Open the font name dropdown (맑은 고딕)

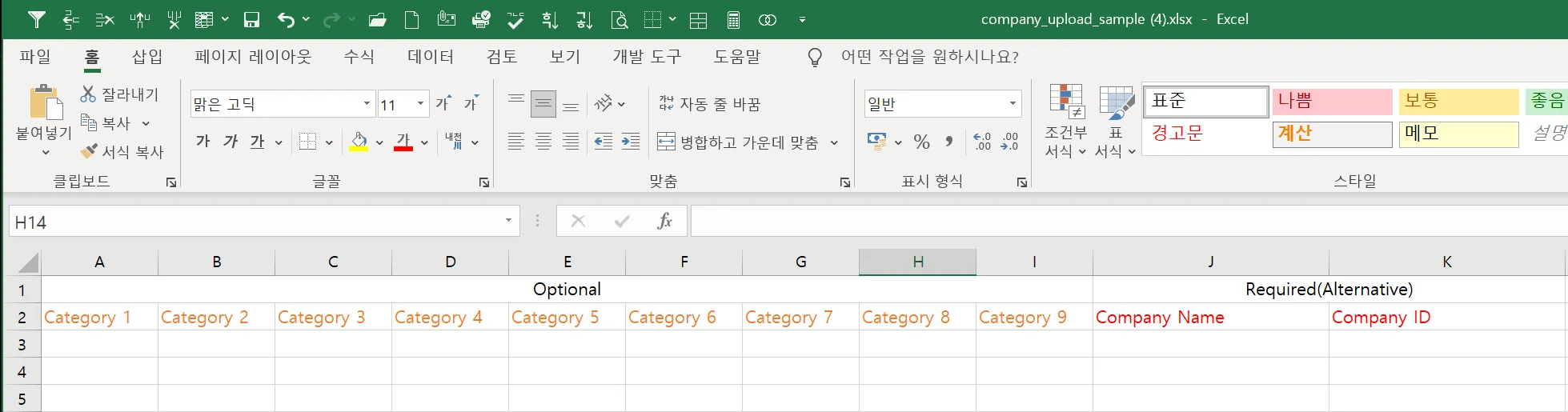tap(367, 104)
